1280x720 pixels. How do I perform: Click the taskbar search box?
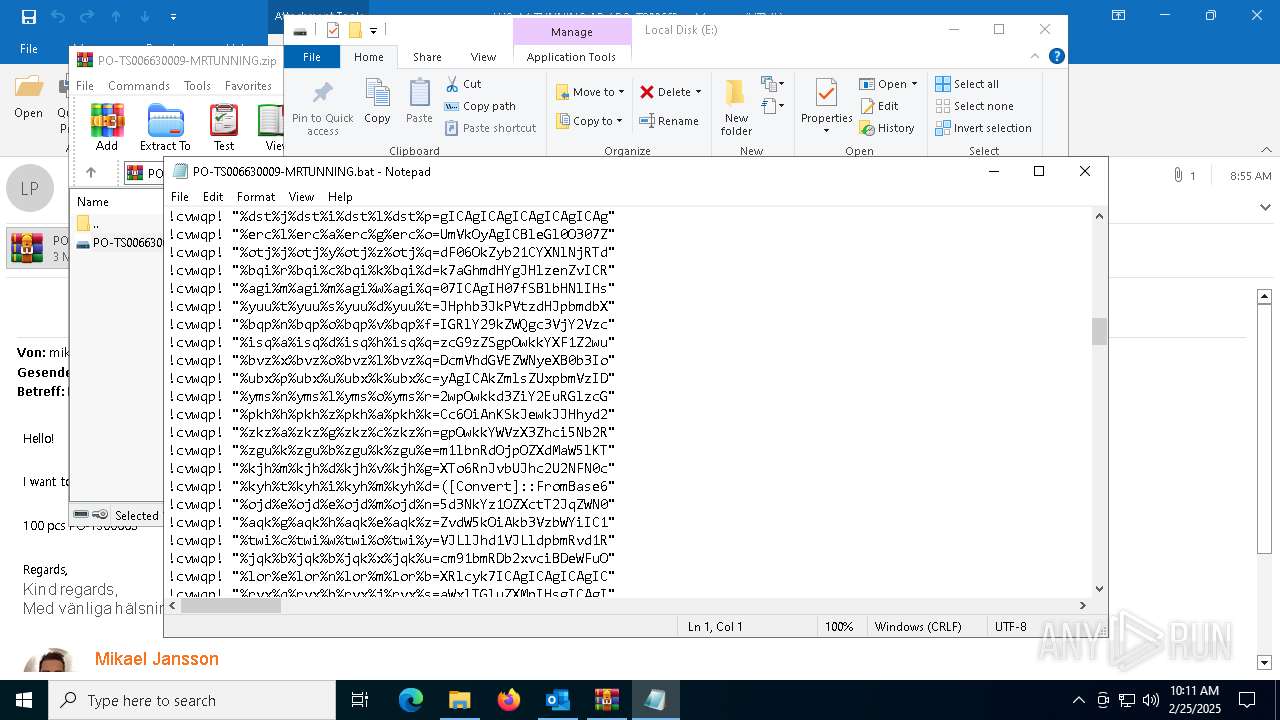click(192, 700)
